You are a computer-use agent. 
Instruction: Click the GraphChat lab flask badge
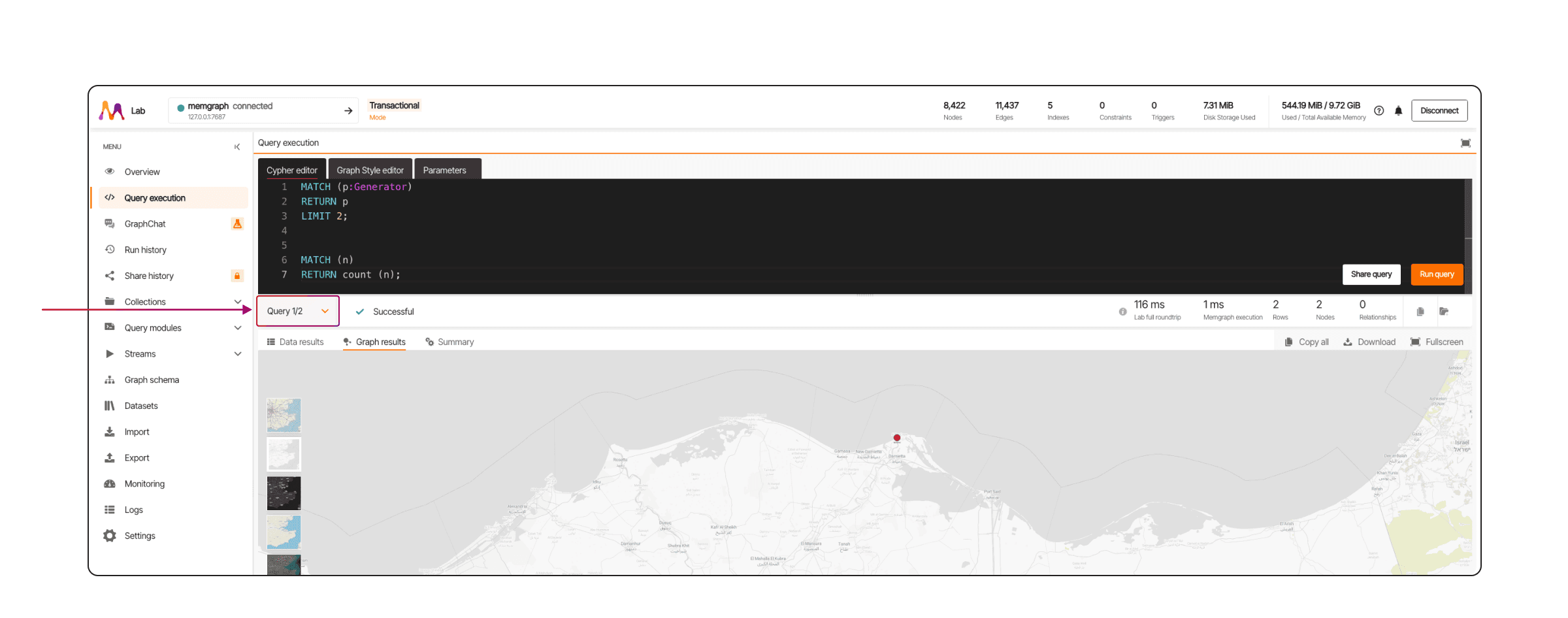tap(237, 224)
